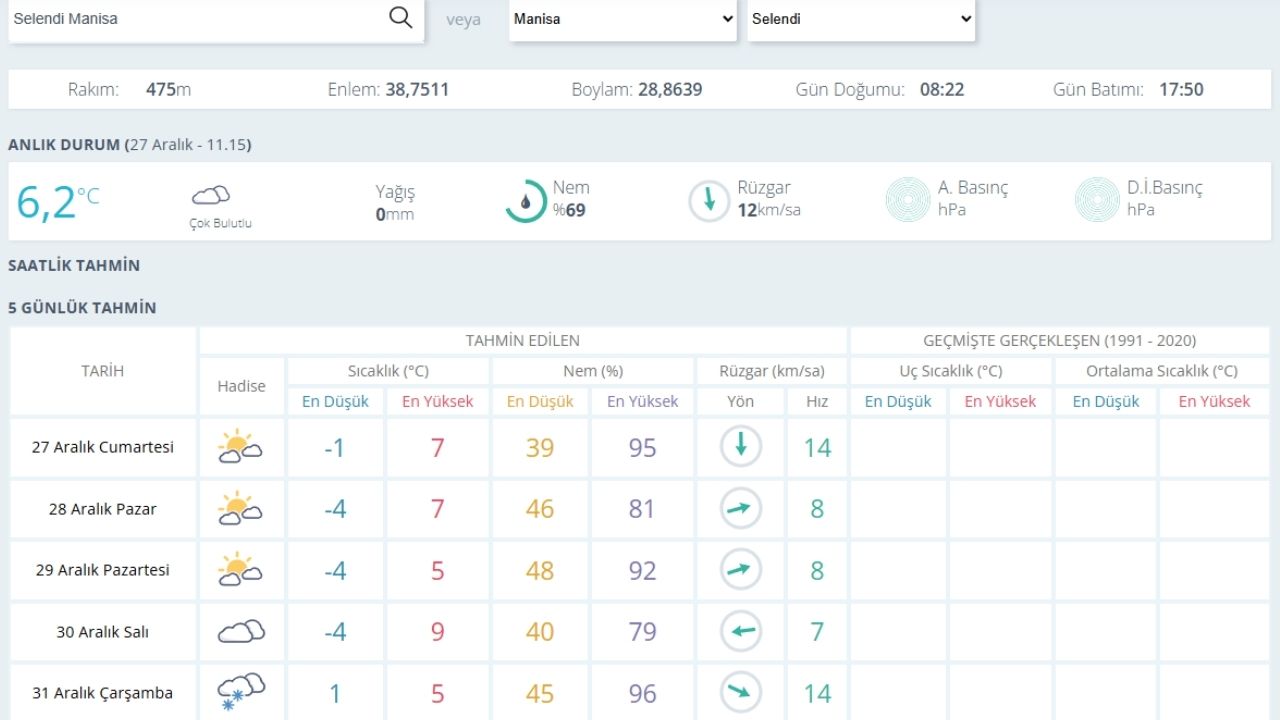1280x720 pixels.
Task: Click the Çok Bulutlu cloud icon
Action: point(211,195)
